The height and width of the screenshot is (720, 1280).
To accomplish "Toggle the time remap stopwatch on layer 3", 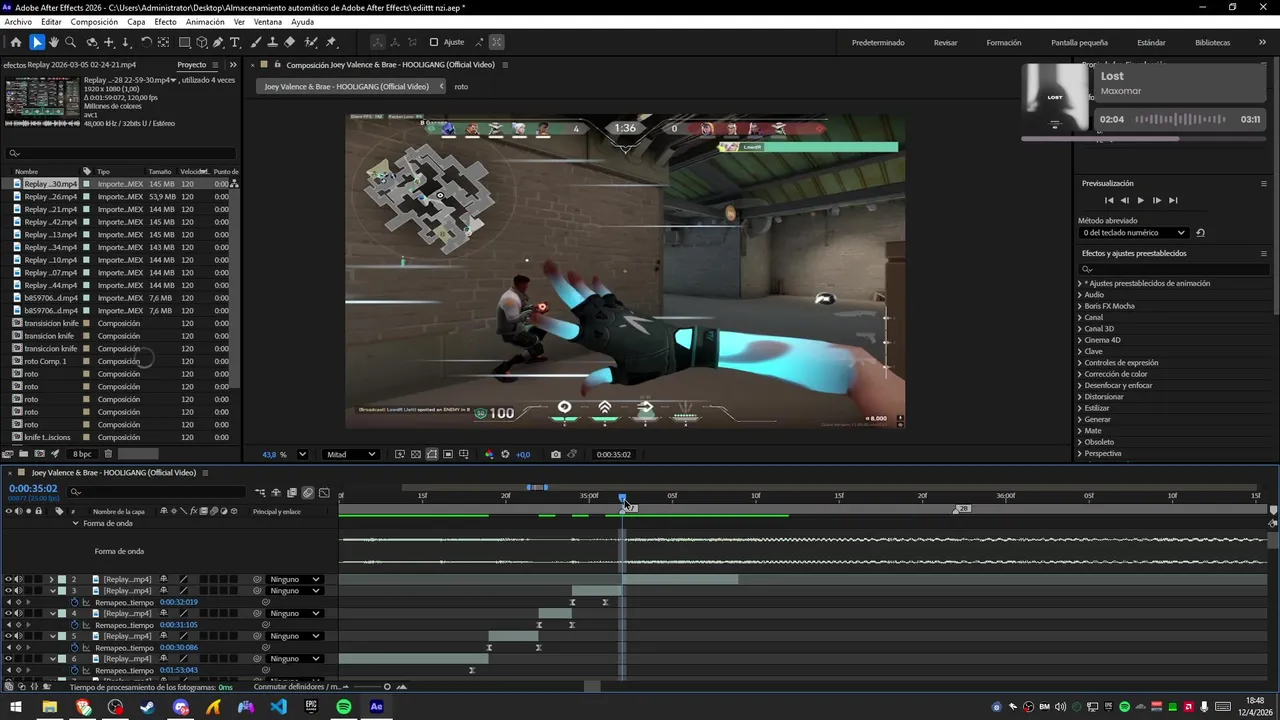I will point(74,602).
